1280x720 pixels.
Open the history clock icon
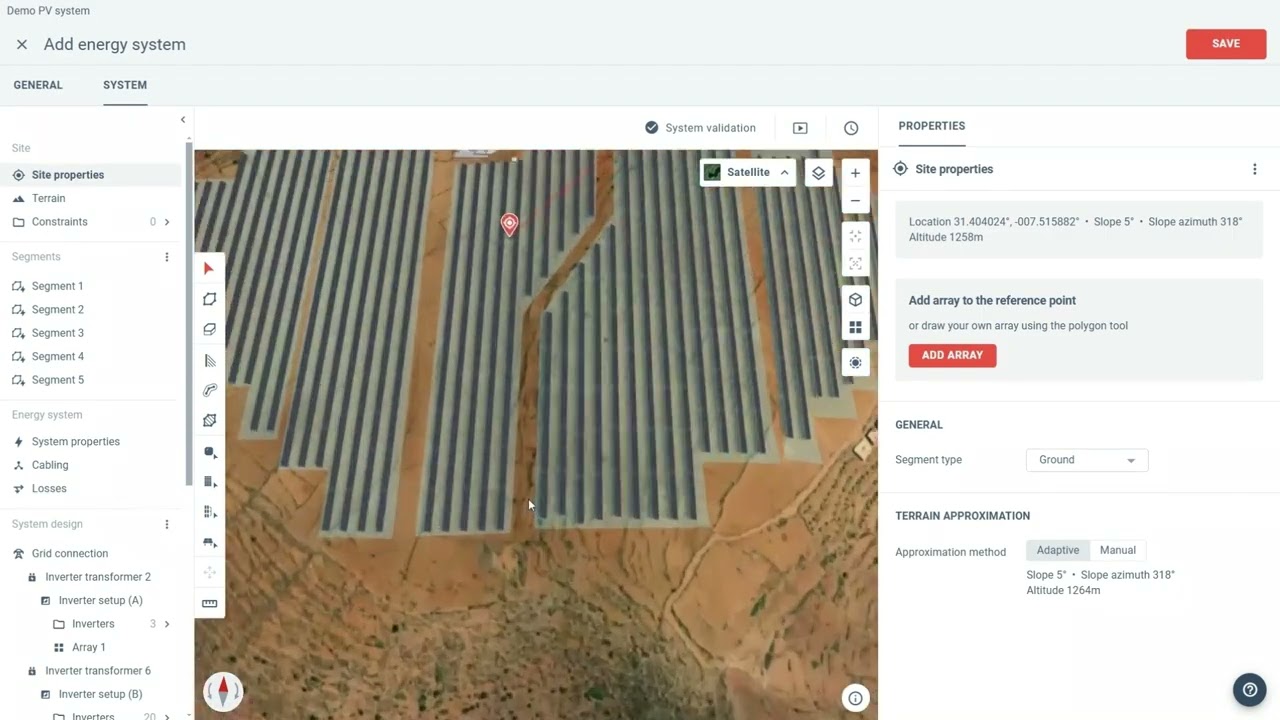(851, 128)
